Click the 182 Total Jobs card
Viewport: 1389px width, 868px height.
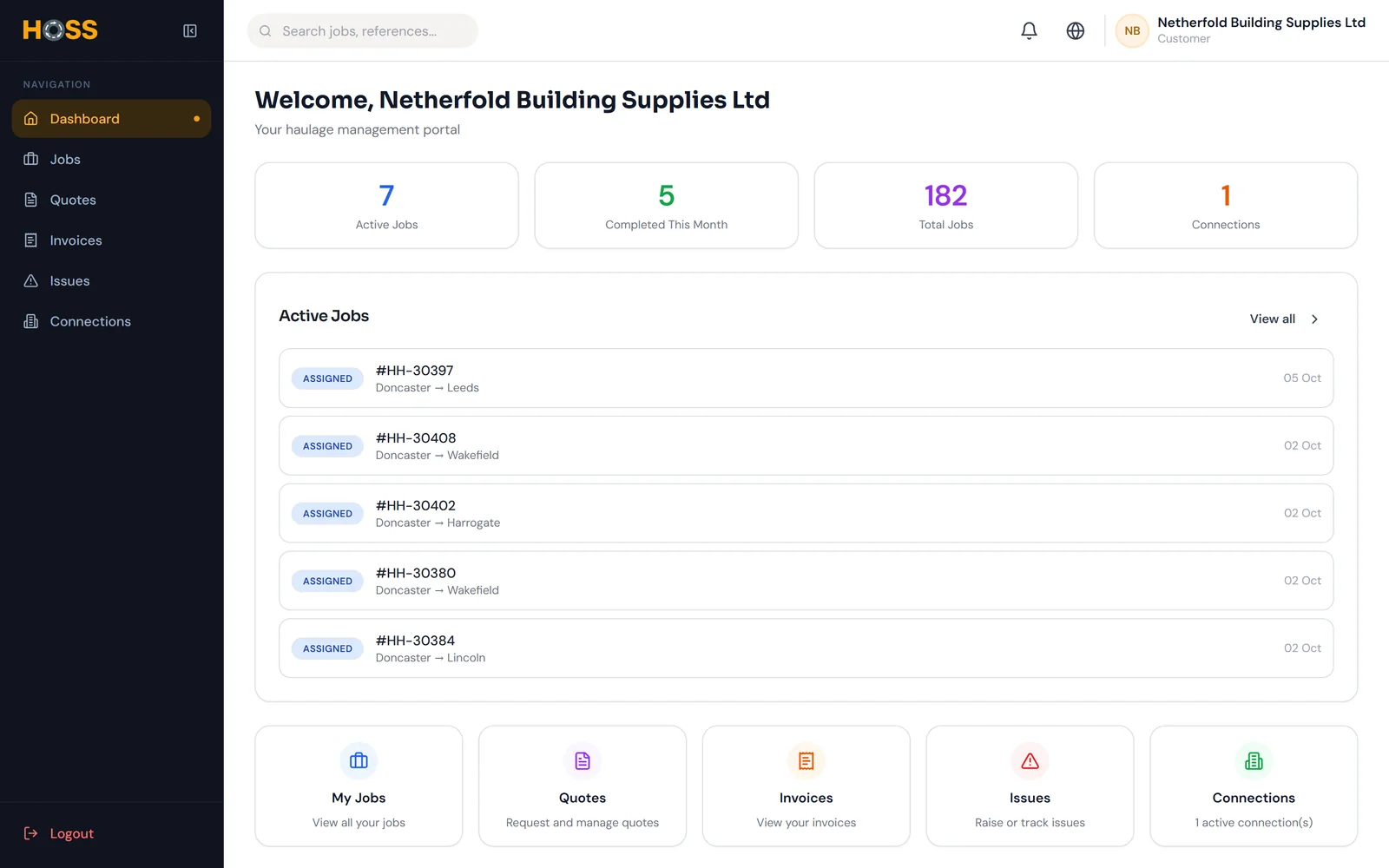point(946,206)
